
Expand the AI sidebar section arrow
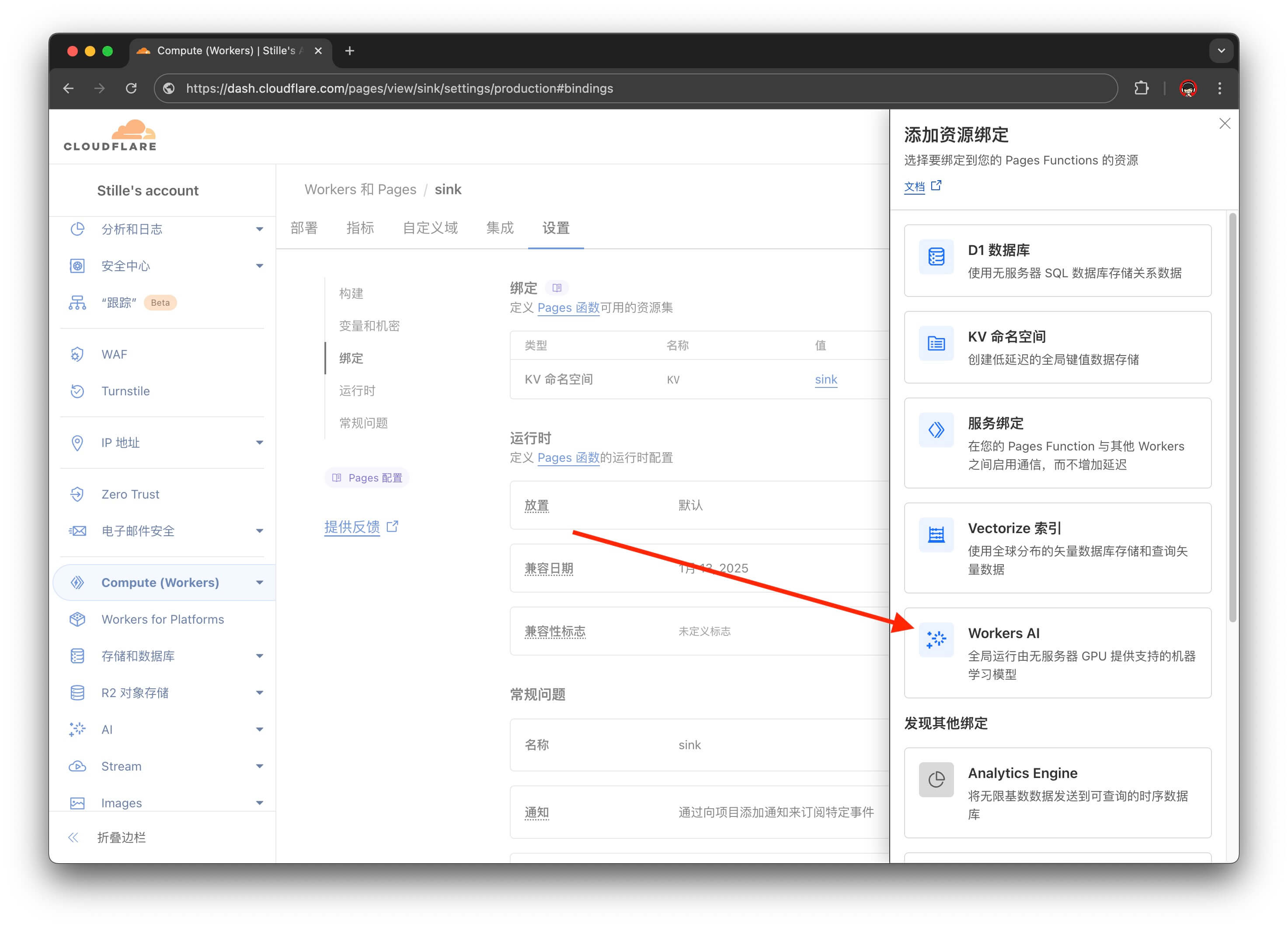[260, 730]
